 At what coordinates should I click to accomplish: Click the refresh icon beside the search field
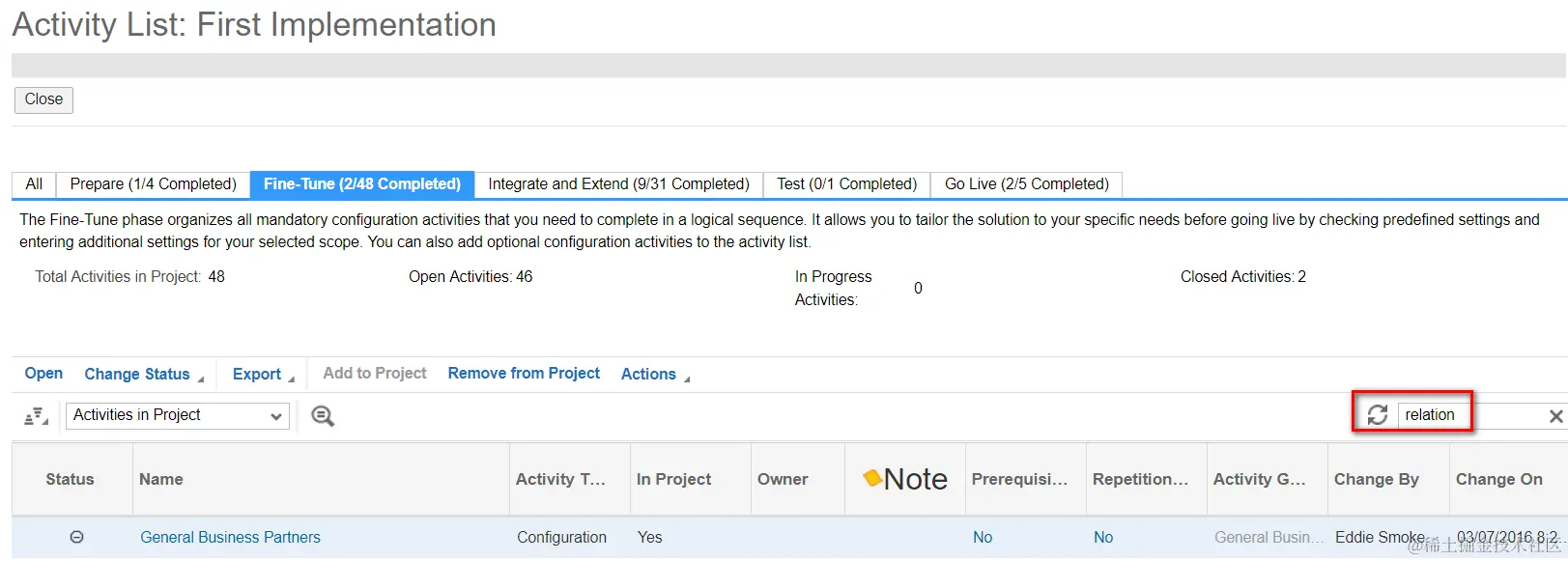coord(1377,415)
